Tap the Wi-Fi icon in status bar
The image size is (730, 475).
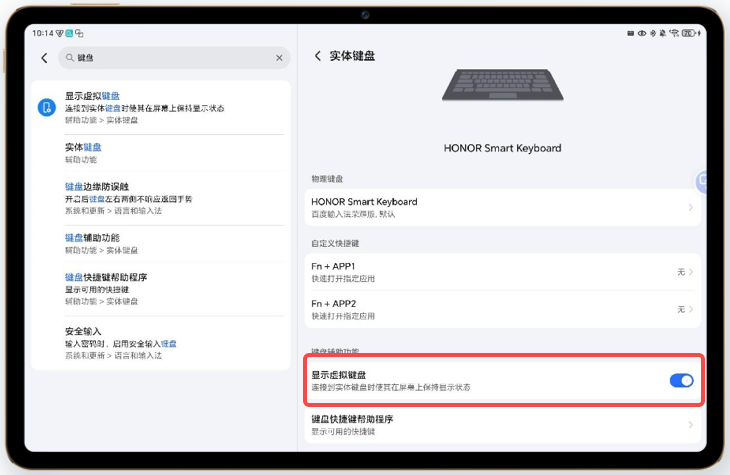[674, 34]
